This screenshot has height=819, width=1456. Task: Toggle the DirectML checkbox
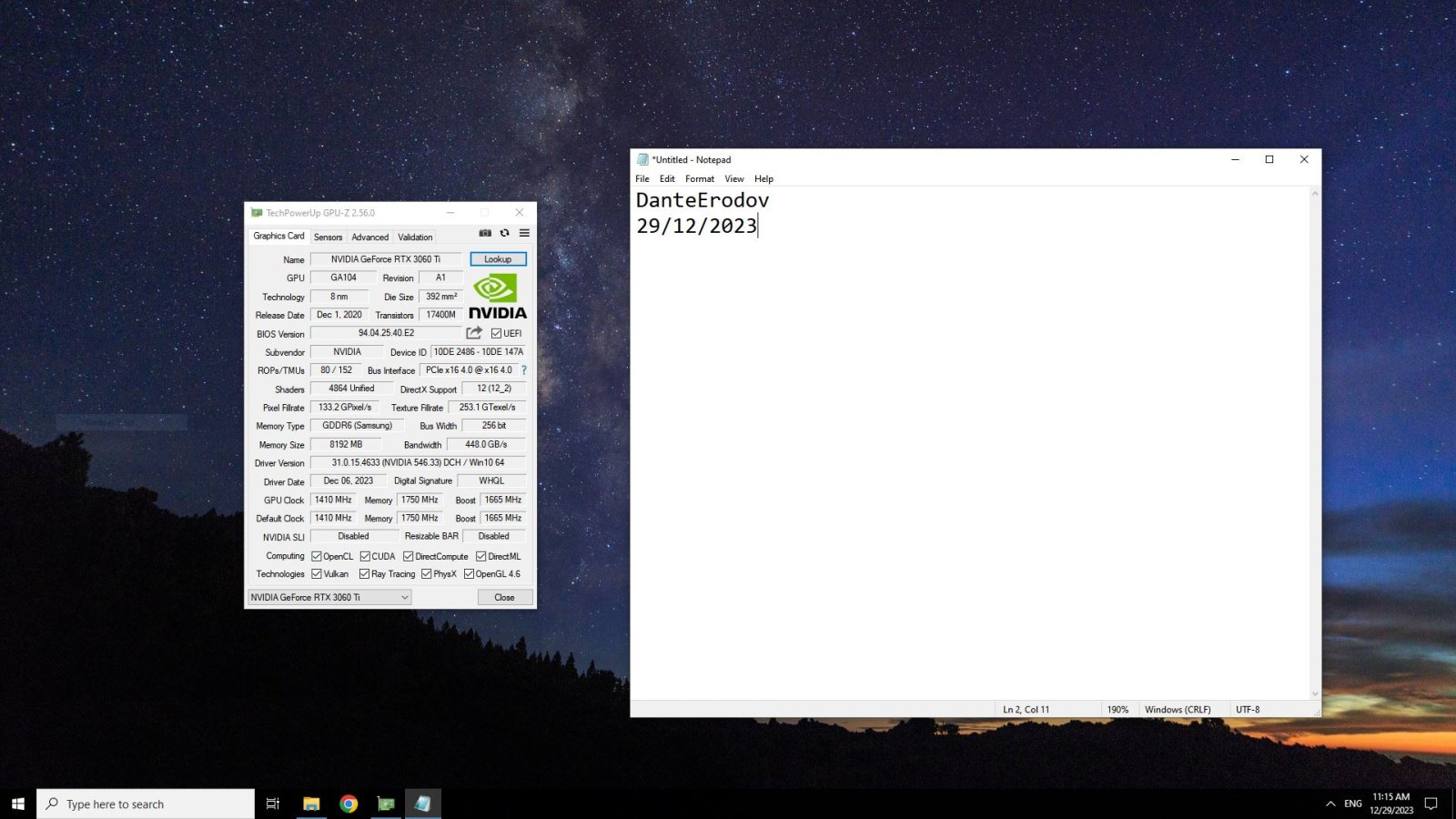click(481, 556)
